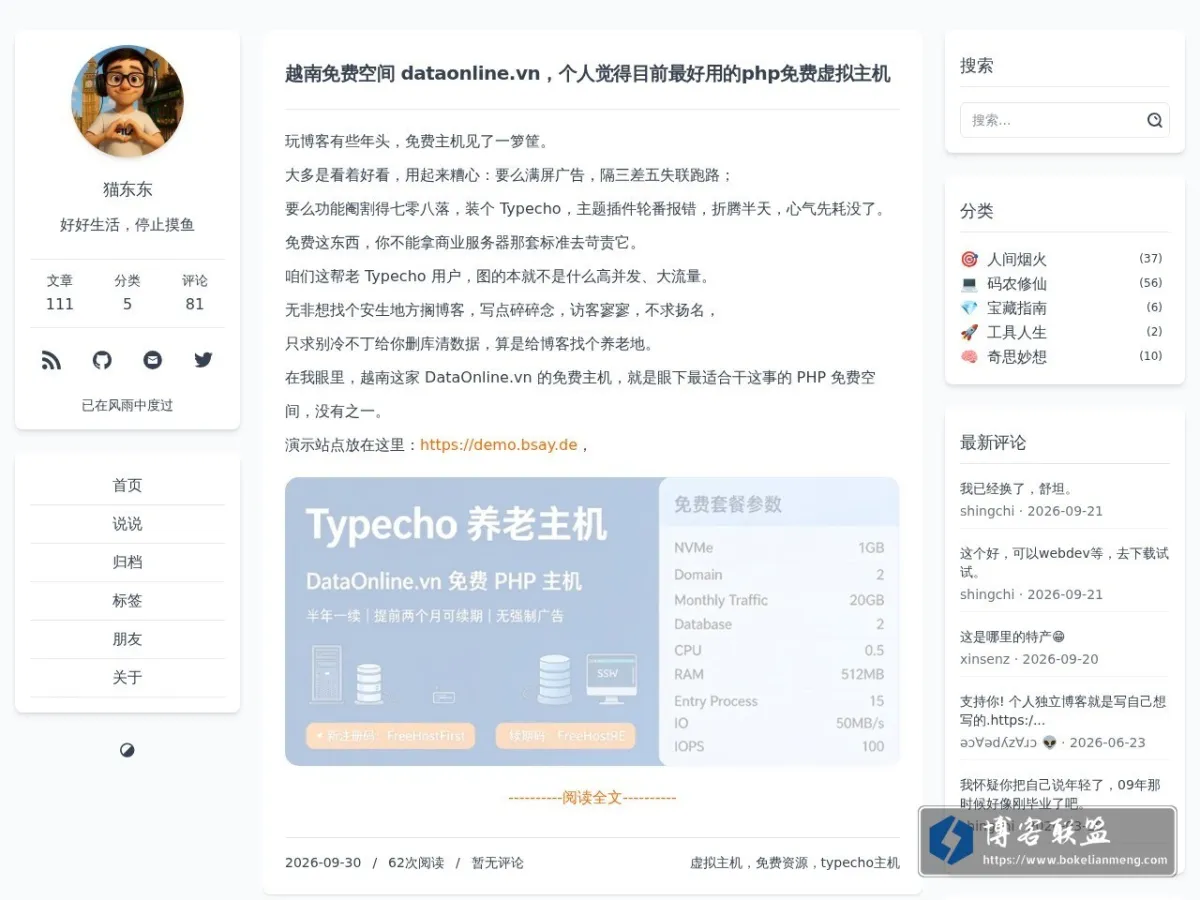Image resolution: width=1200 pixels, height=900 pixels.
Task: Click the 评论 81 count
Action: point(195,292)
